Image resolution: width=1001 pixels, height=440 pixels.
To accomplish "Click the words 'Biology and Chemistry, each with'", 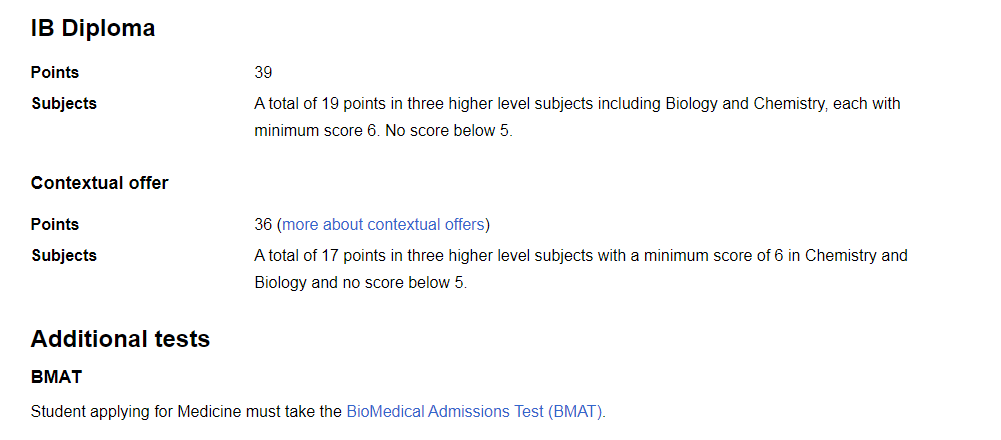I will [783, 103].
